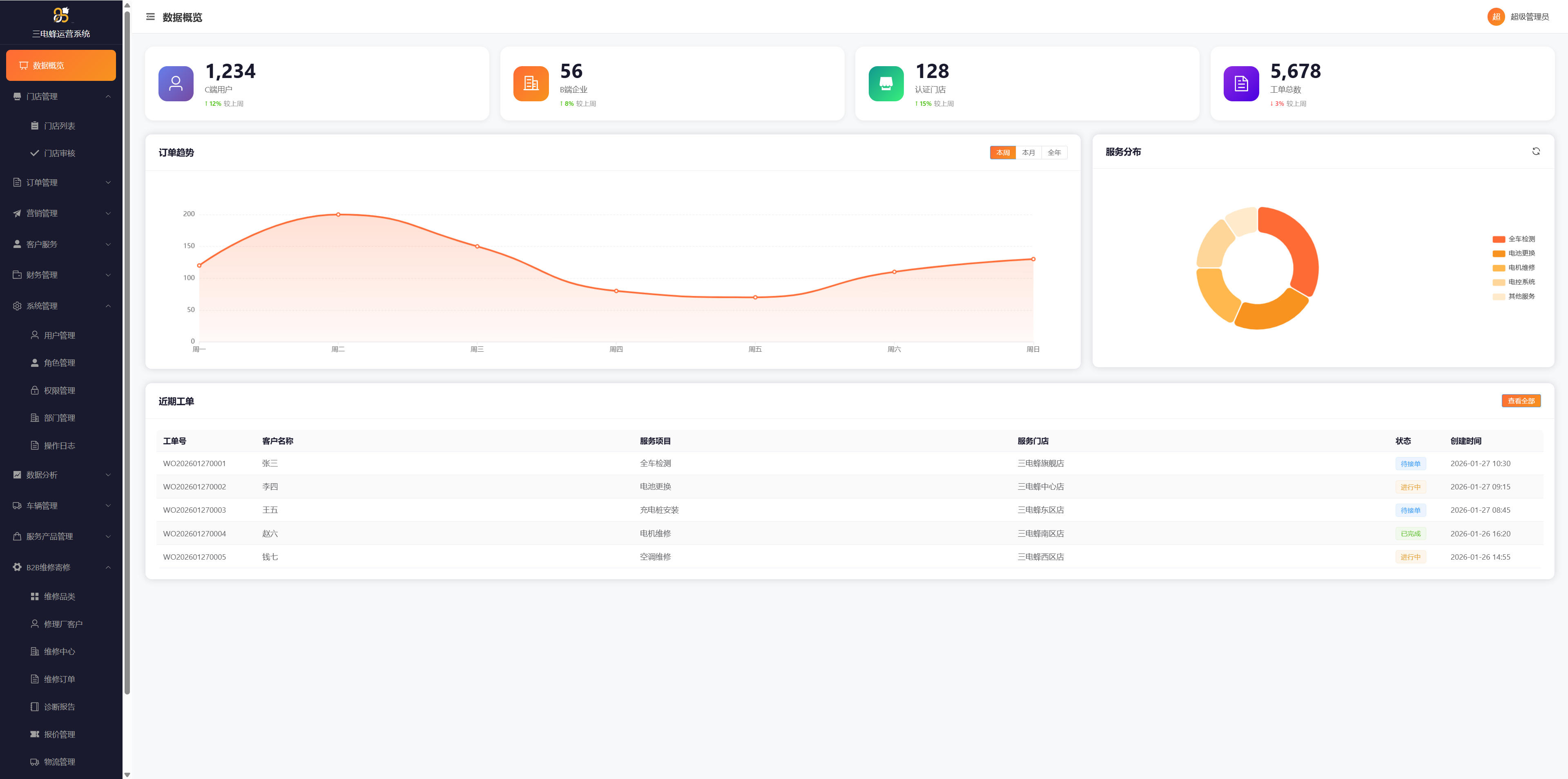This screenshot has width=1568, height=779.
Task: Click the 门店审核 checkmark icon
Action: click(x=35, y=153)
